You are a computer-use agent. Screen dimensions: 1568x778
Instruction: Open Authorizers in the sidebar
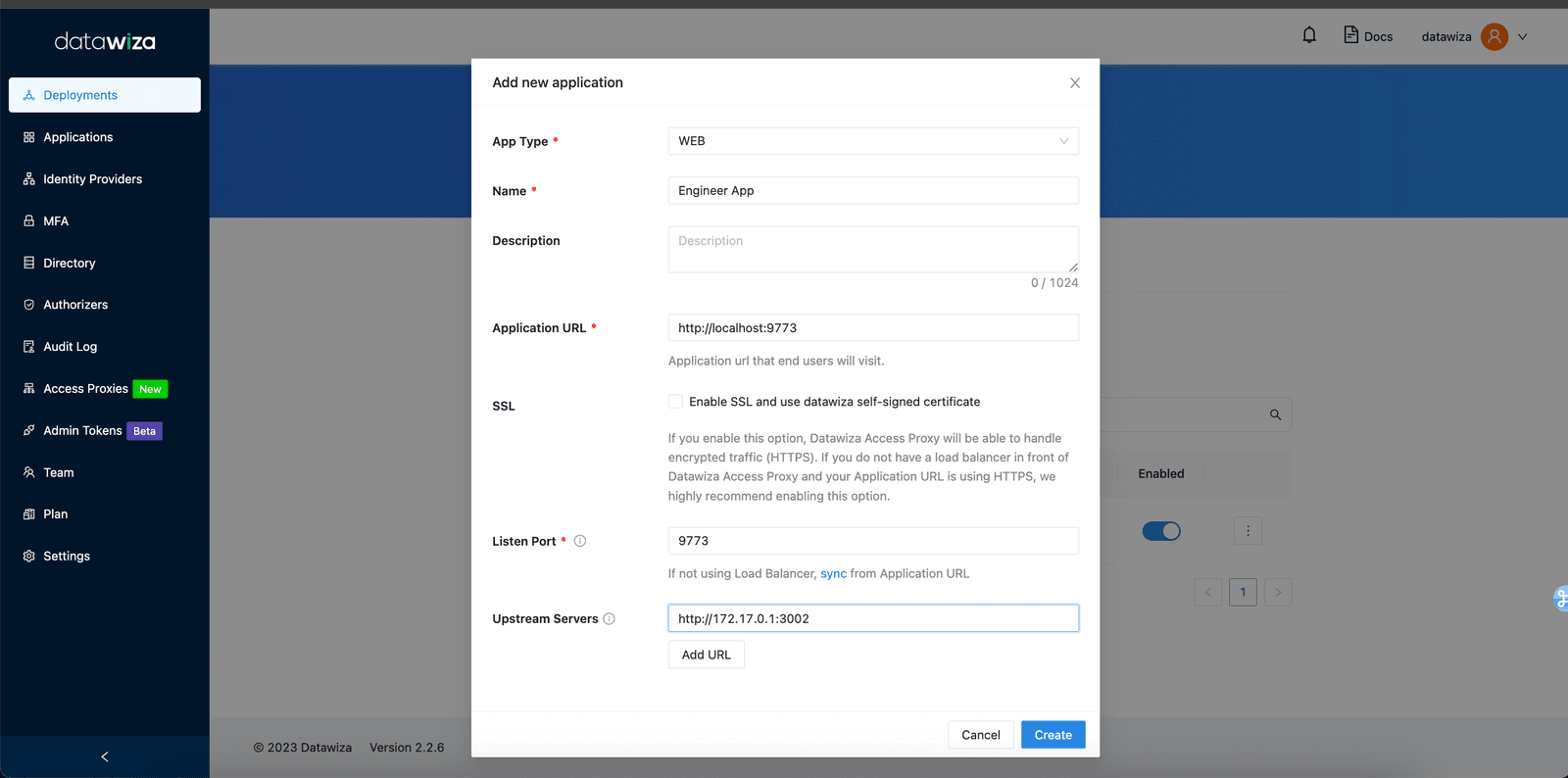click(105, 305)
